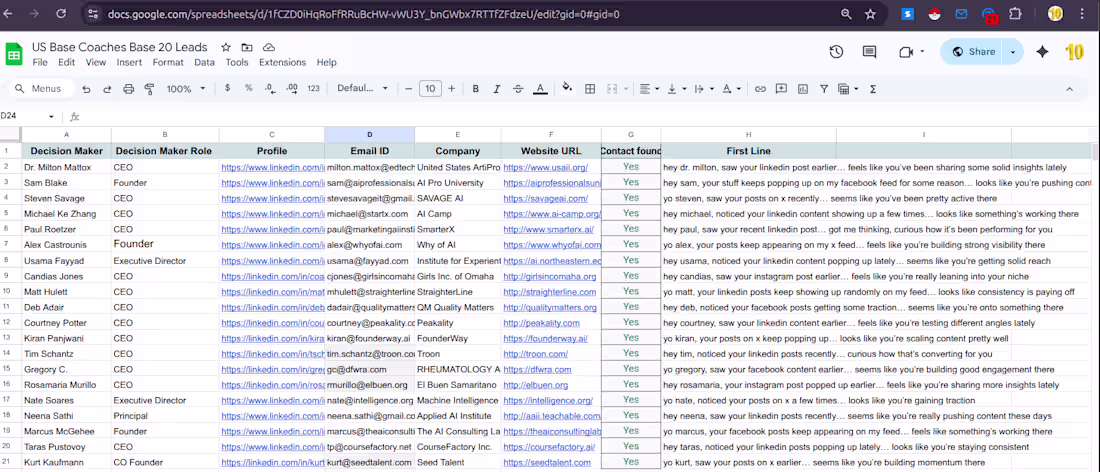Format as percent

(x=248, y=88)
